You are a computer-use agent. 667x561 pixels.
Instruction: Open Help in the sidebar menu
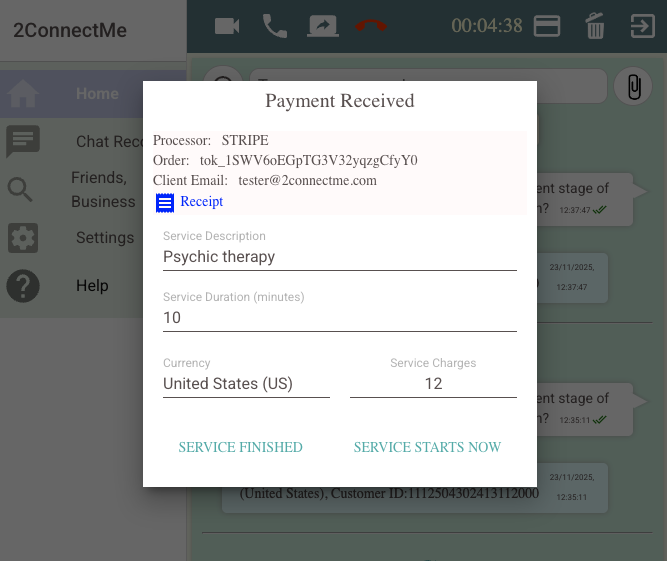click(x=92, y=286)
